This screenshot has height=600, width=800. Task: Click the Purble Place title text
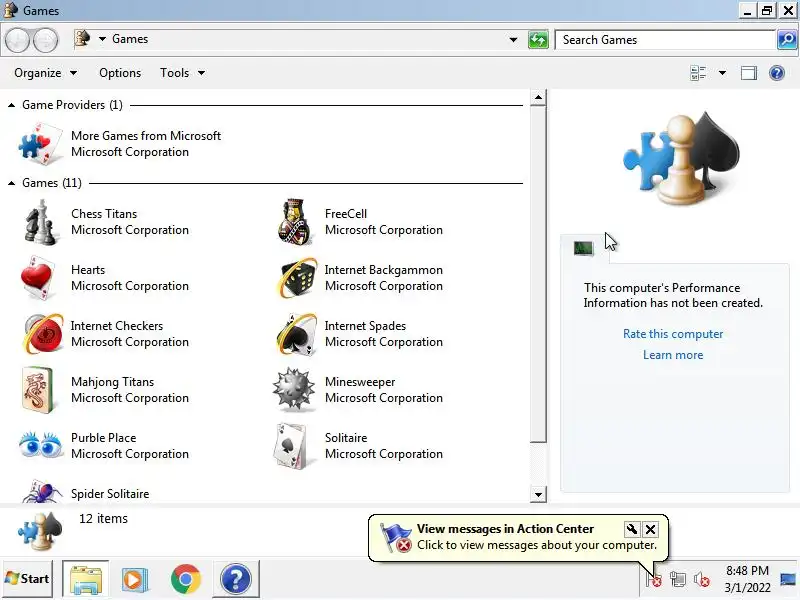pos(104,438)
